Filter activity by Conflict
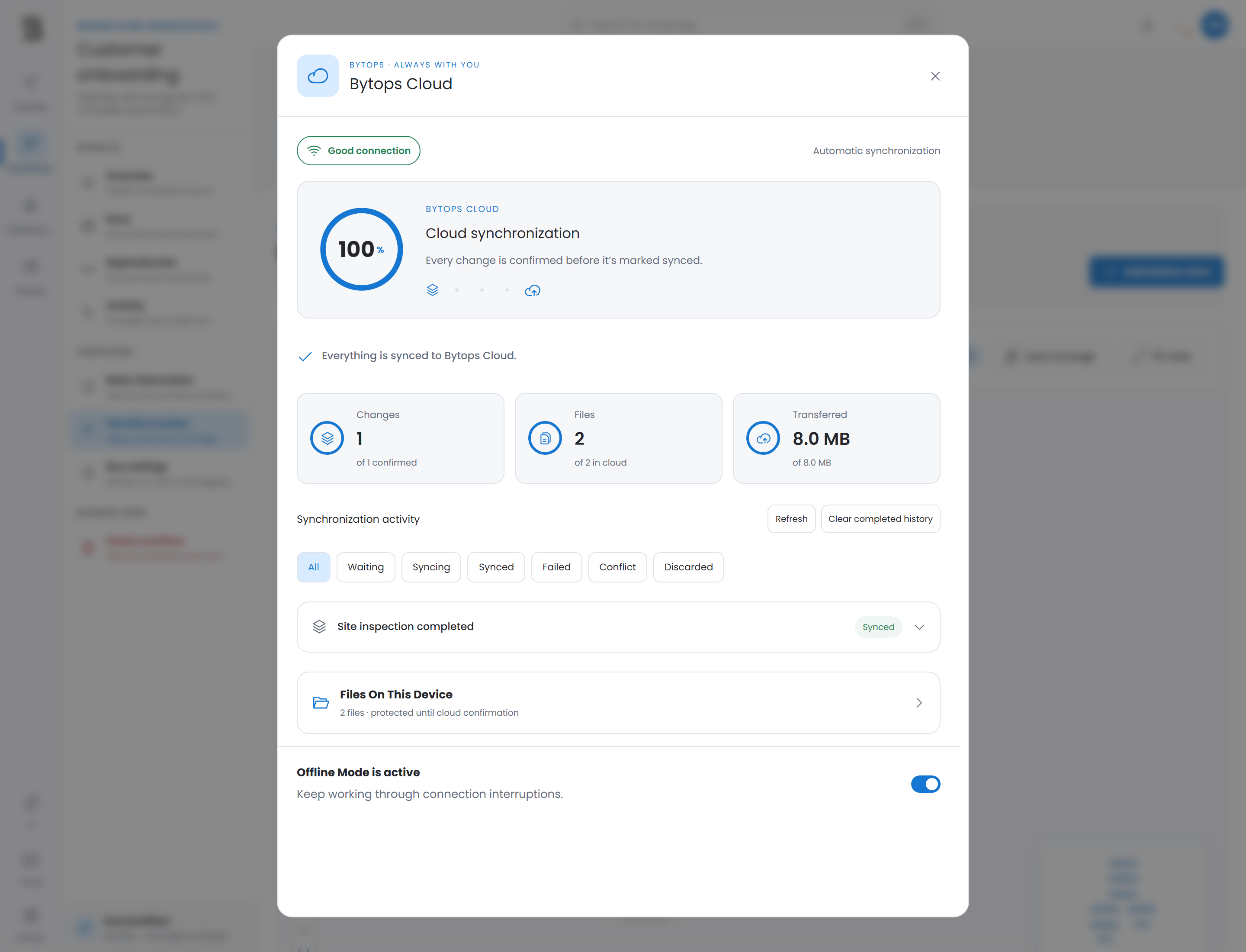This screenshot has height=952, width=1246. coord(617,567)
